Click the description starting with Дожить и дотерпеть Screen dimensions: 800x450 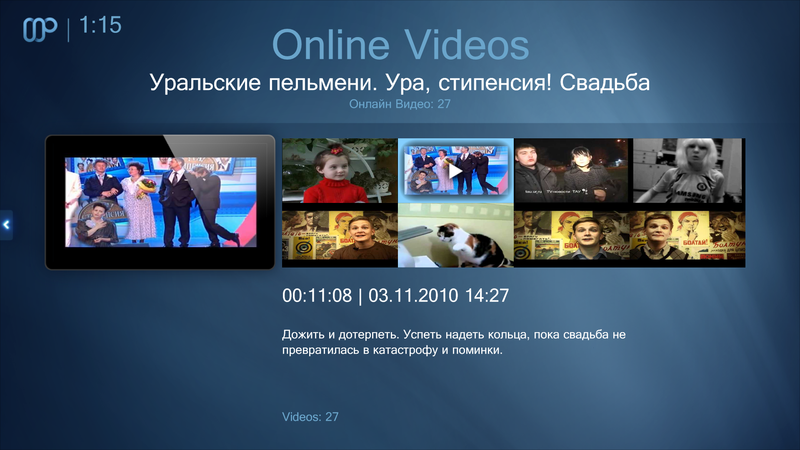click(x=460, y=342)
